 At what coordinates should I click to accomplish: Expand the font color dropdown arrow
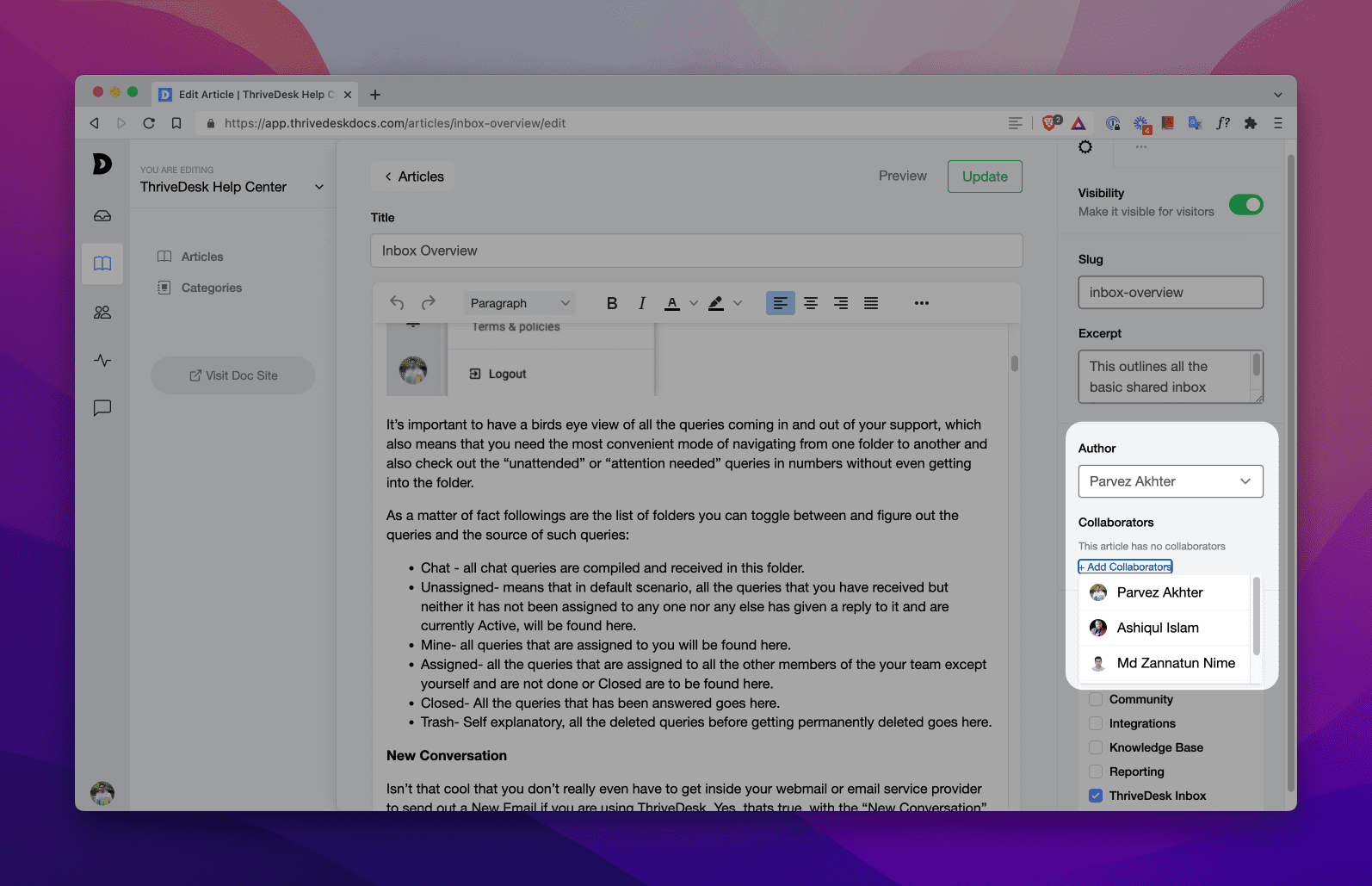(x=694, y=303)
